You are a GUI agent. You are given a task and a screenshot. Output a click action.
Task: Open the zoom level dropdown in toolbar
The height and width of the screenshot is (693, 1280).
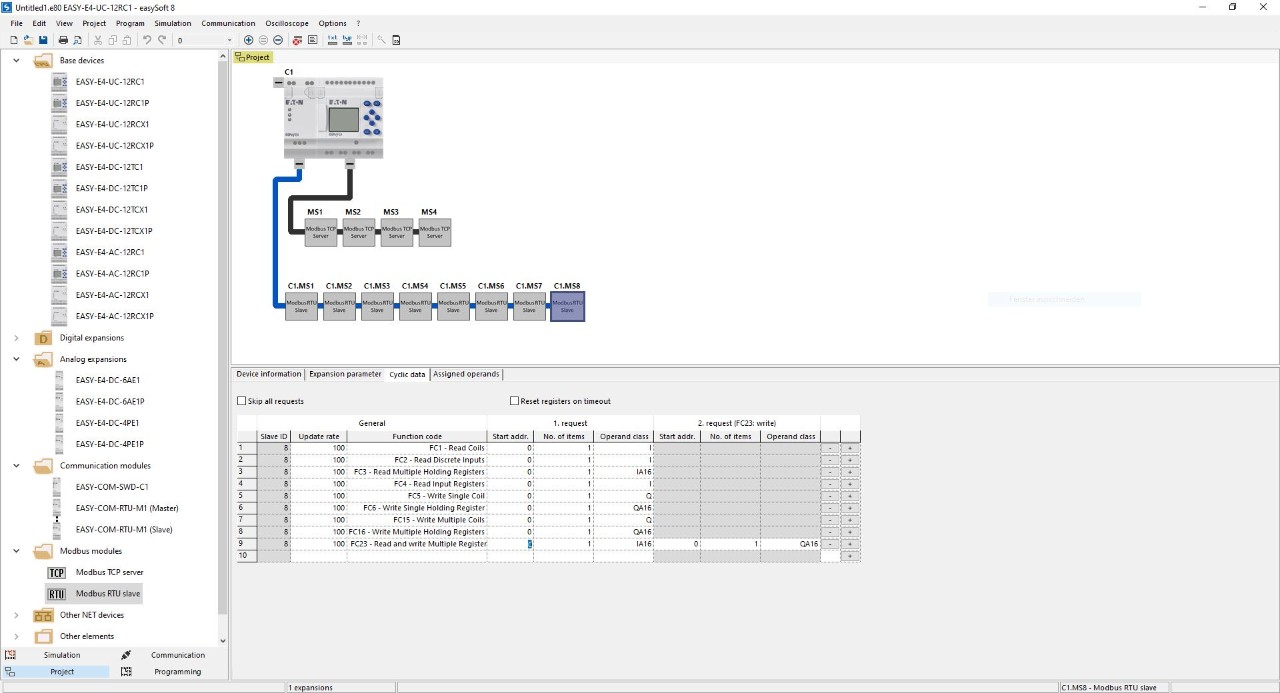coord(229,40)
